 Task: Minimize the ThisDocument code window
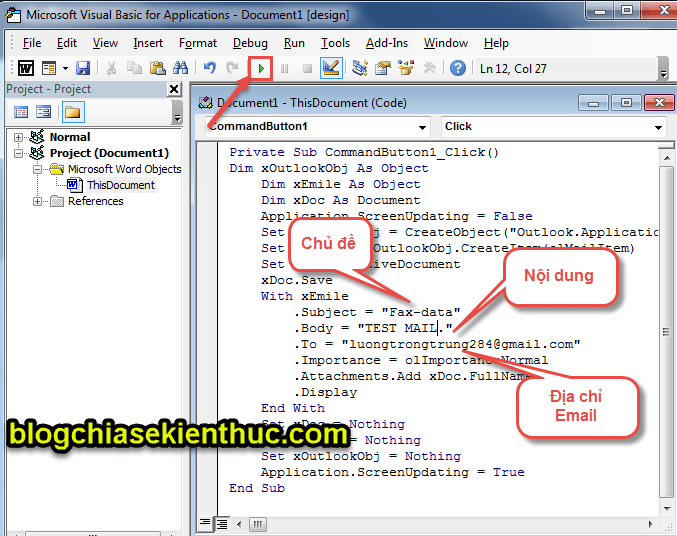click(594, 103)
